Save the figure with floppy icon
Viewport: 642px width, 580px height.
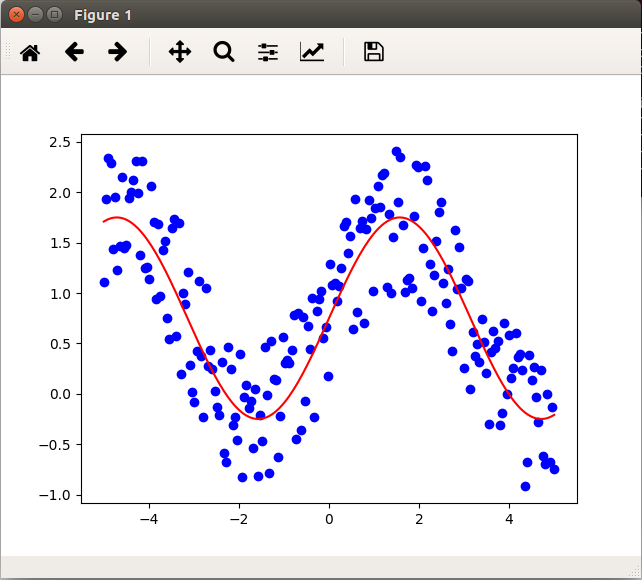click(373, 52)
